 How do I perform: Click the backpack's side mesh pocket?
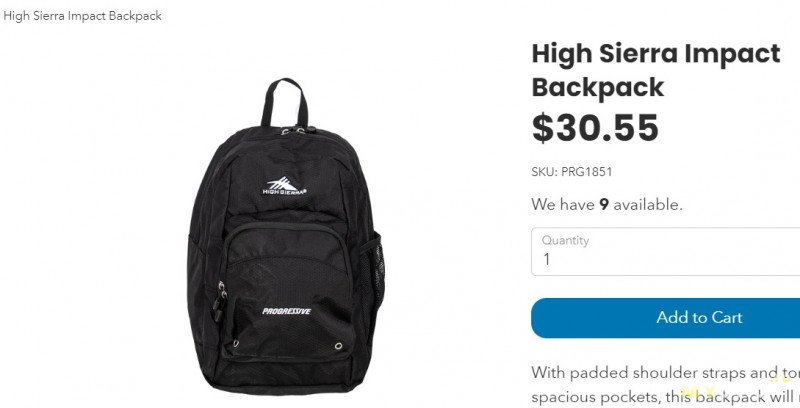pyautogui.click(x=375, y=275)
